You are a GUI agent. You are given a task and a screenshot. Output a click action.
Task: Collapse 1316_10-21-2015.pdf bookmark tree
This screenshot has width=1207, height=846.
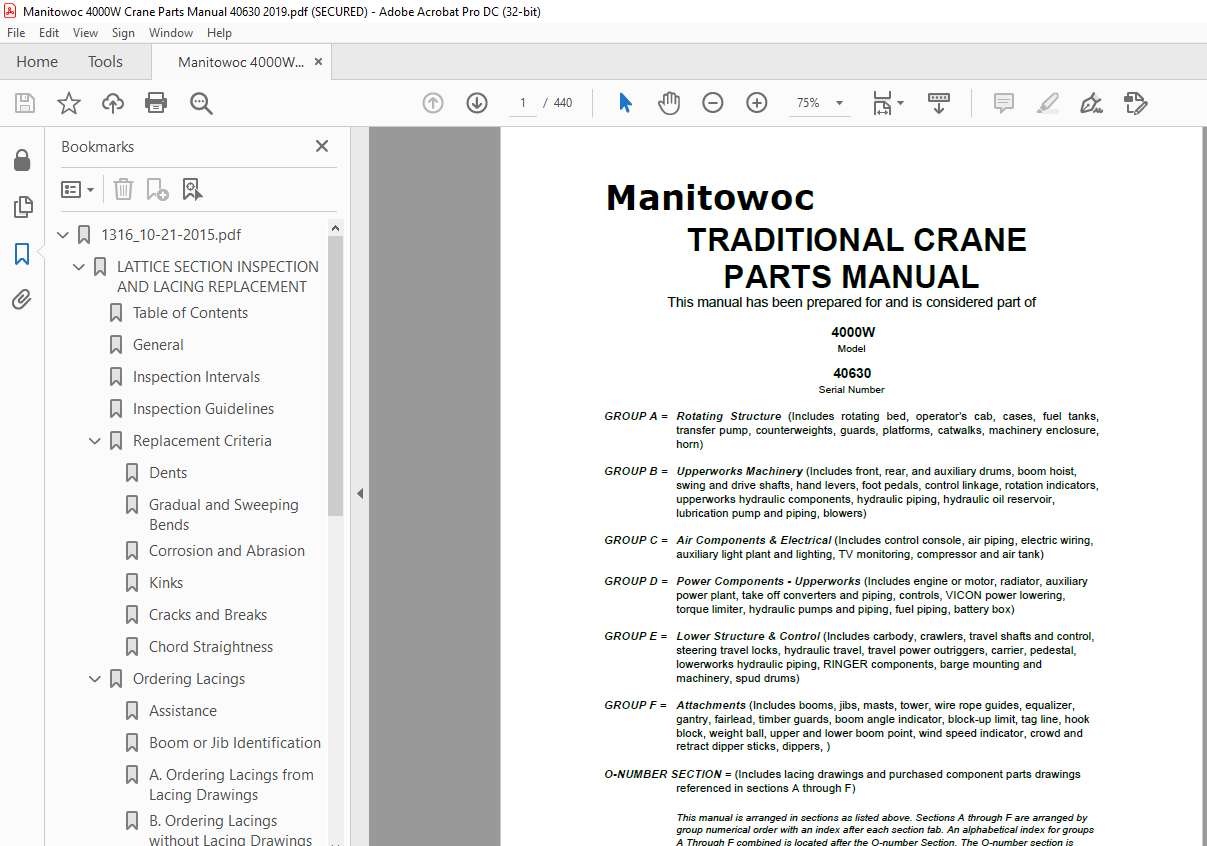click(x=64, y=235)
